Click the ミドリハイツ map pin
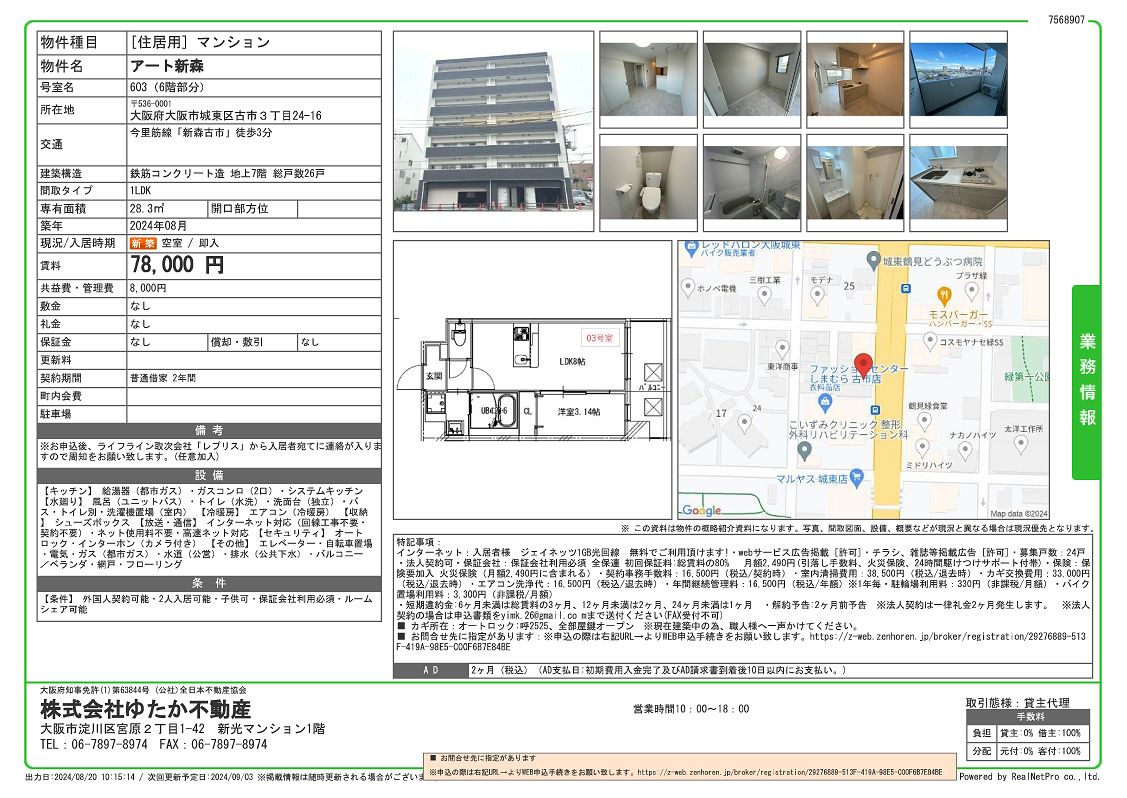 [924, 449]
